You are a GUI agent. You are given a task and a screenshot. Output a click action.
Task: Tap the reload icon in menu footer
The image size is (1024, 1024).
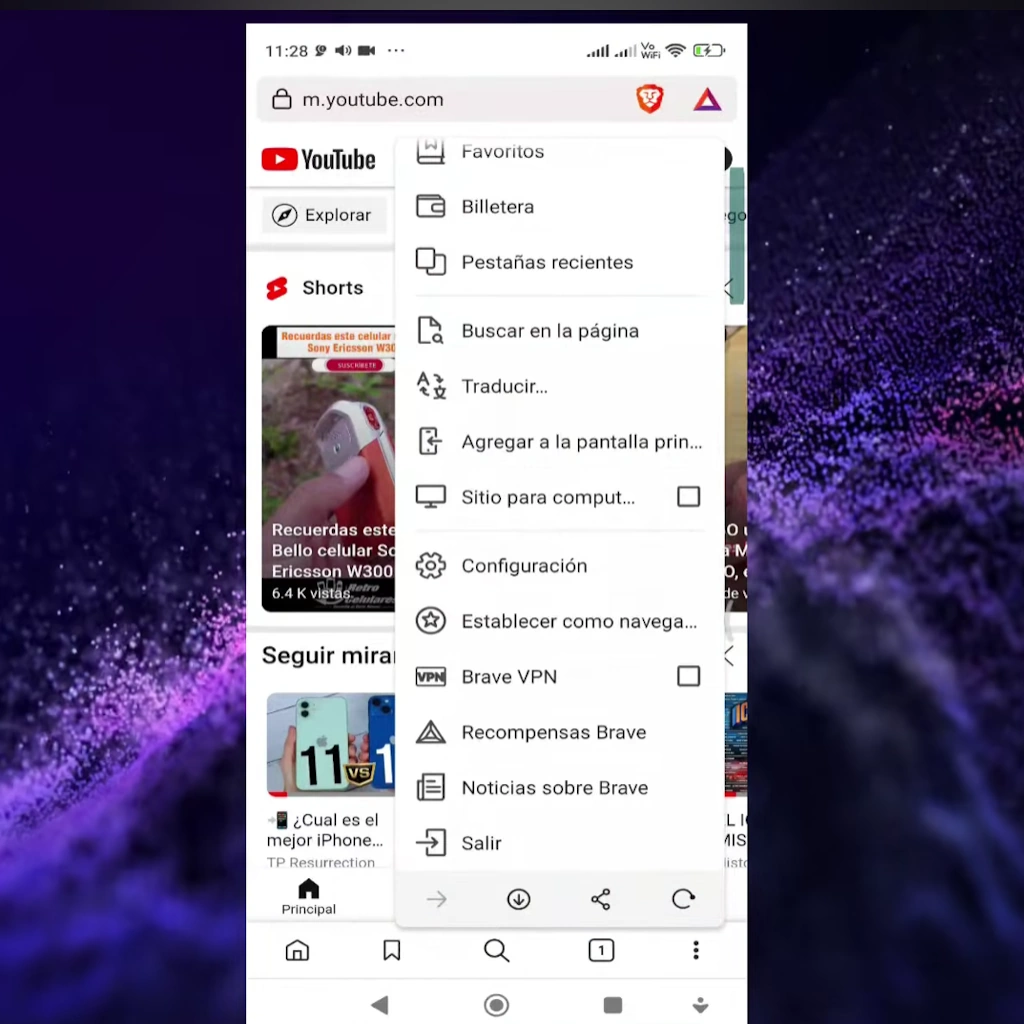[683, 899]
